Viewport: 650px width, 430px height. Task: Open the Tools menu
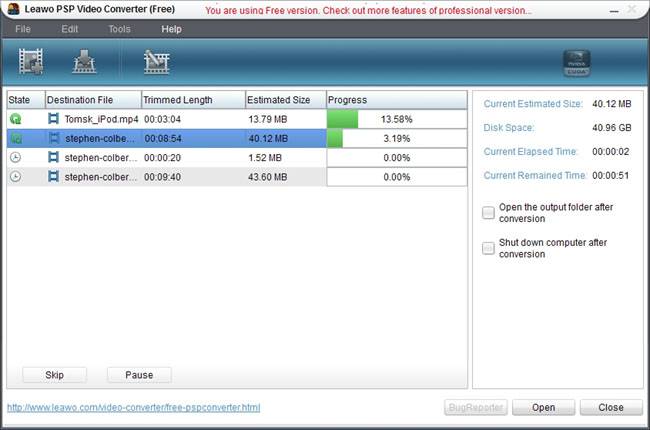click(119, 29)
